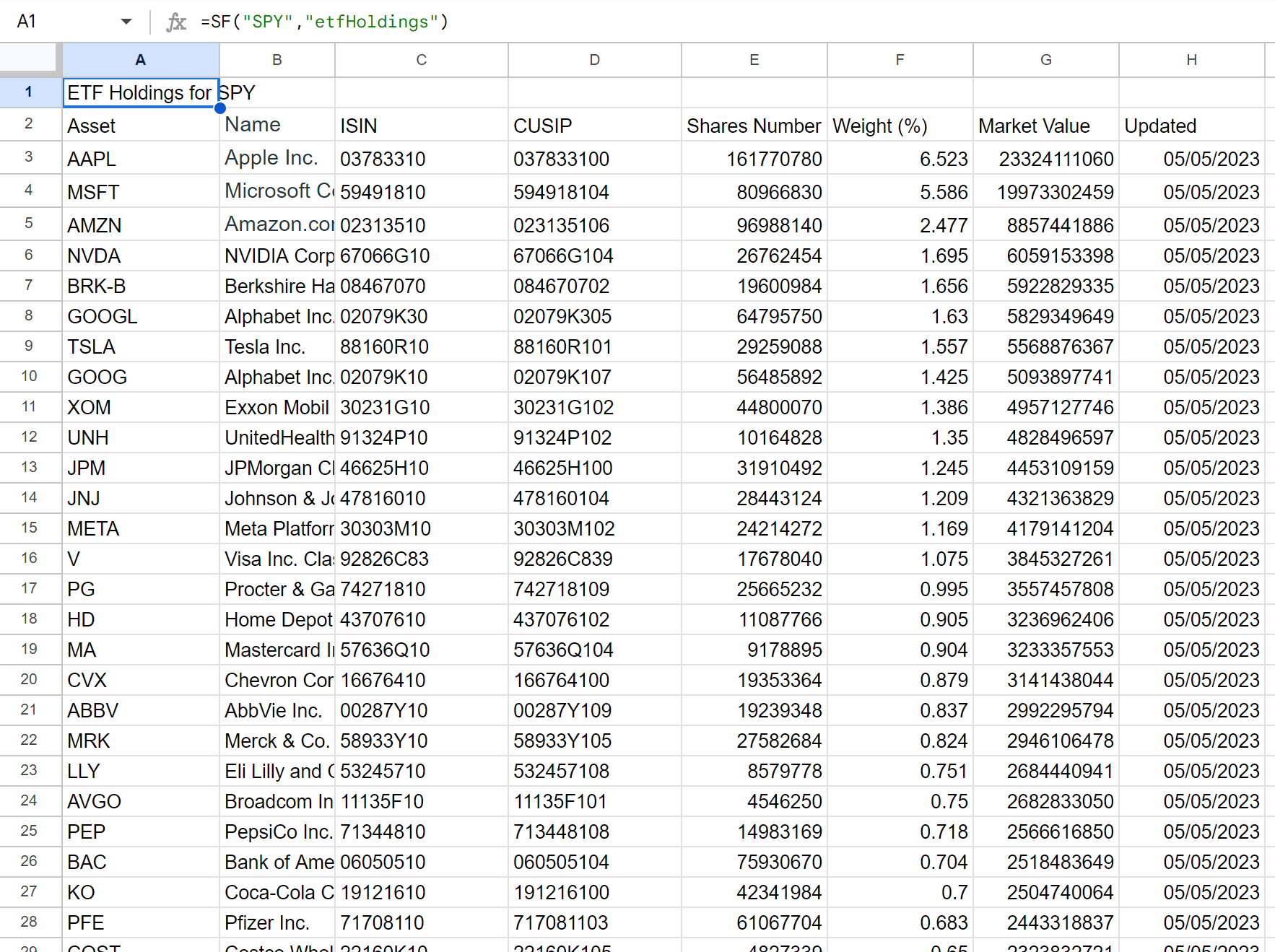1275x952 pixels.
Task: Click the 'PFE' asset cell
Action: [141, 922]
